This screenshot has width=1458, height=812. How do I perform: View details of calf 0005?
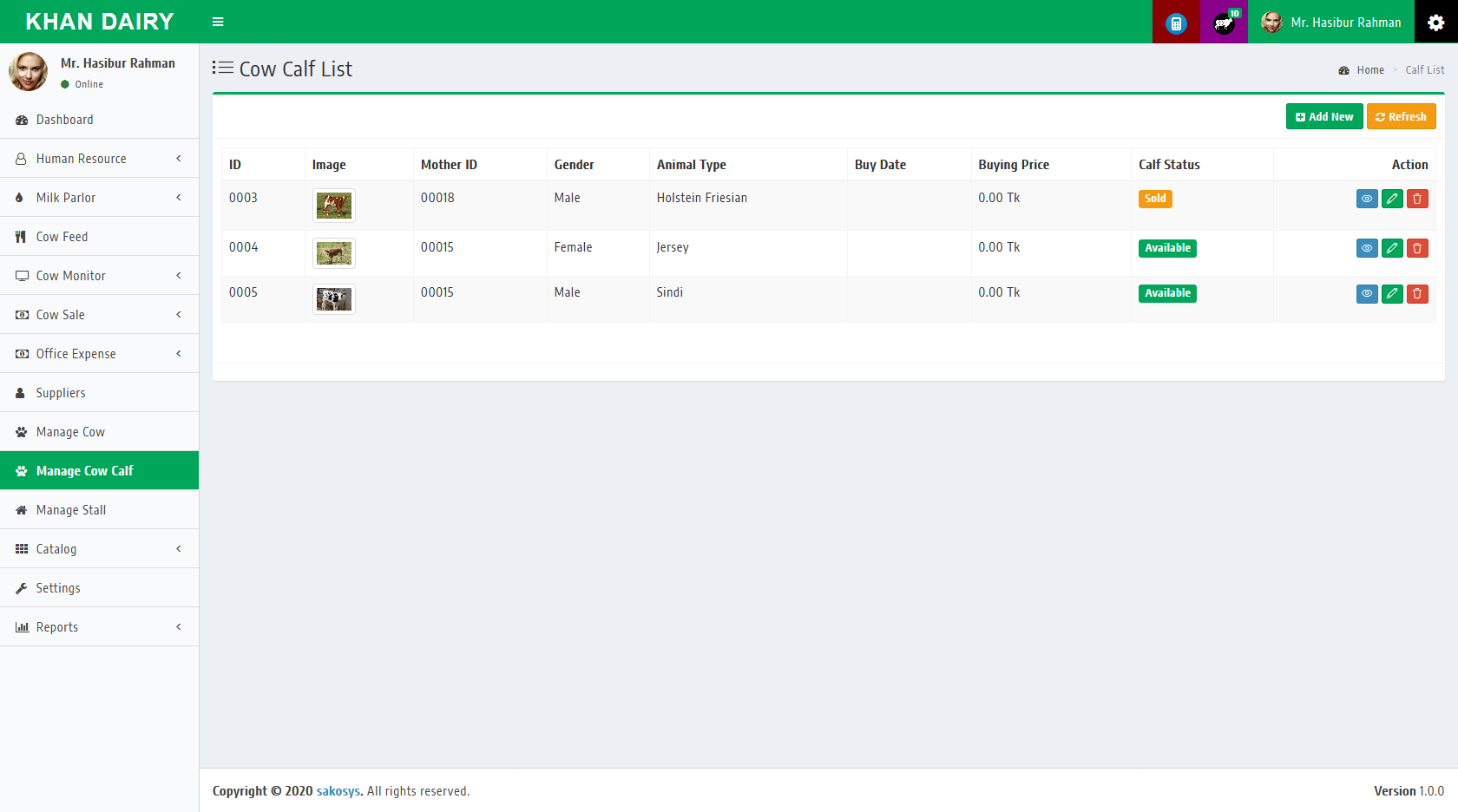1367,294
